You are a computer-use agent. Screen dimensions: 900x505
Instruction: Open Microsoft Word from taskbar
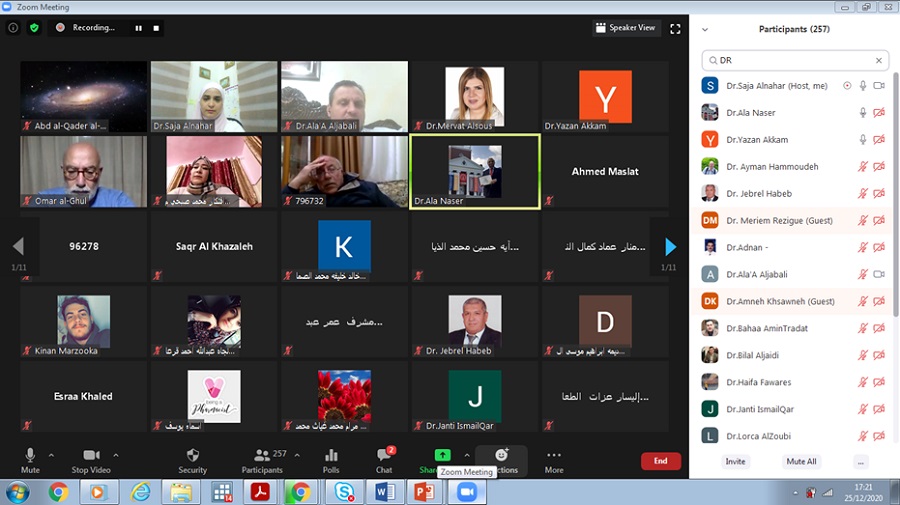(x=384, y=492)
